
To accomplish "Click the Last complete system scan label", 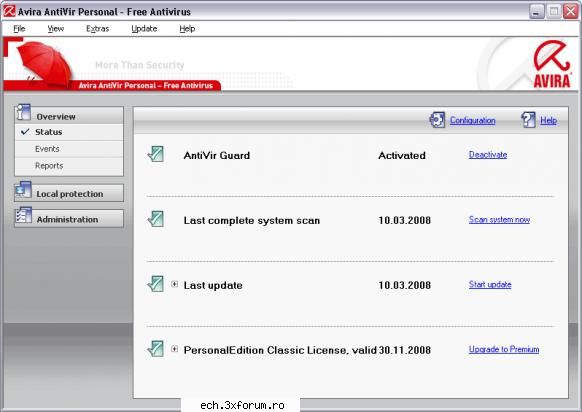I will click(252, 220).
